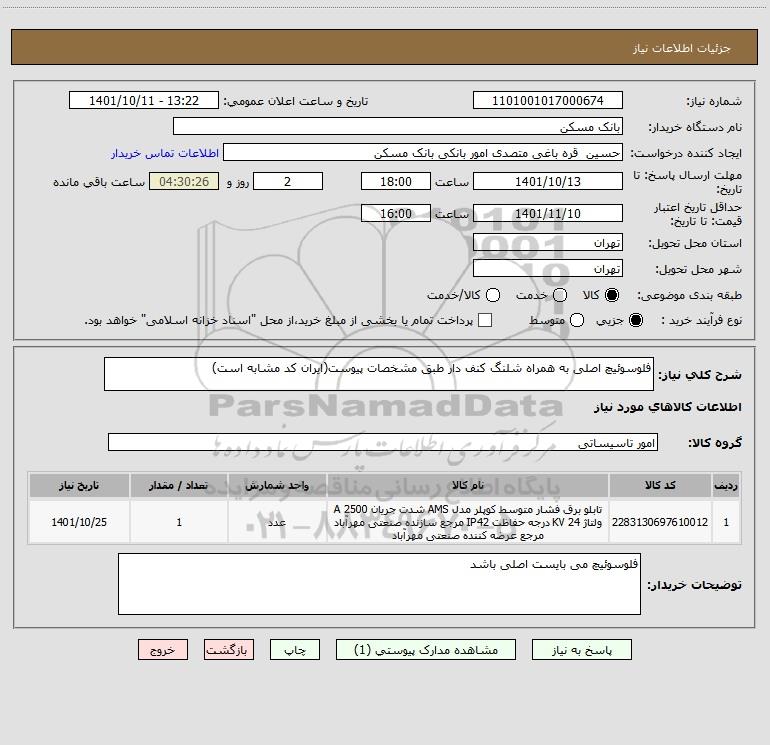Click the چاپ print button
Image resolution: width=770 pixels, height=745 pixels.
point(295,650)
